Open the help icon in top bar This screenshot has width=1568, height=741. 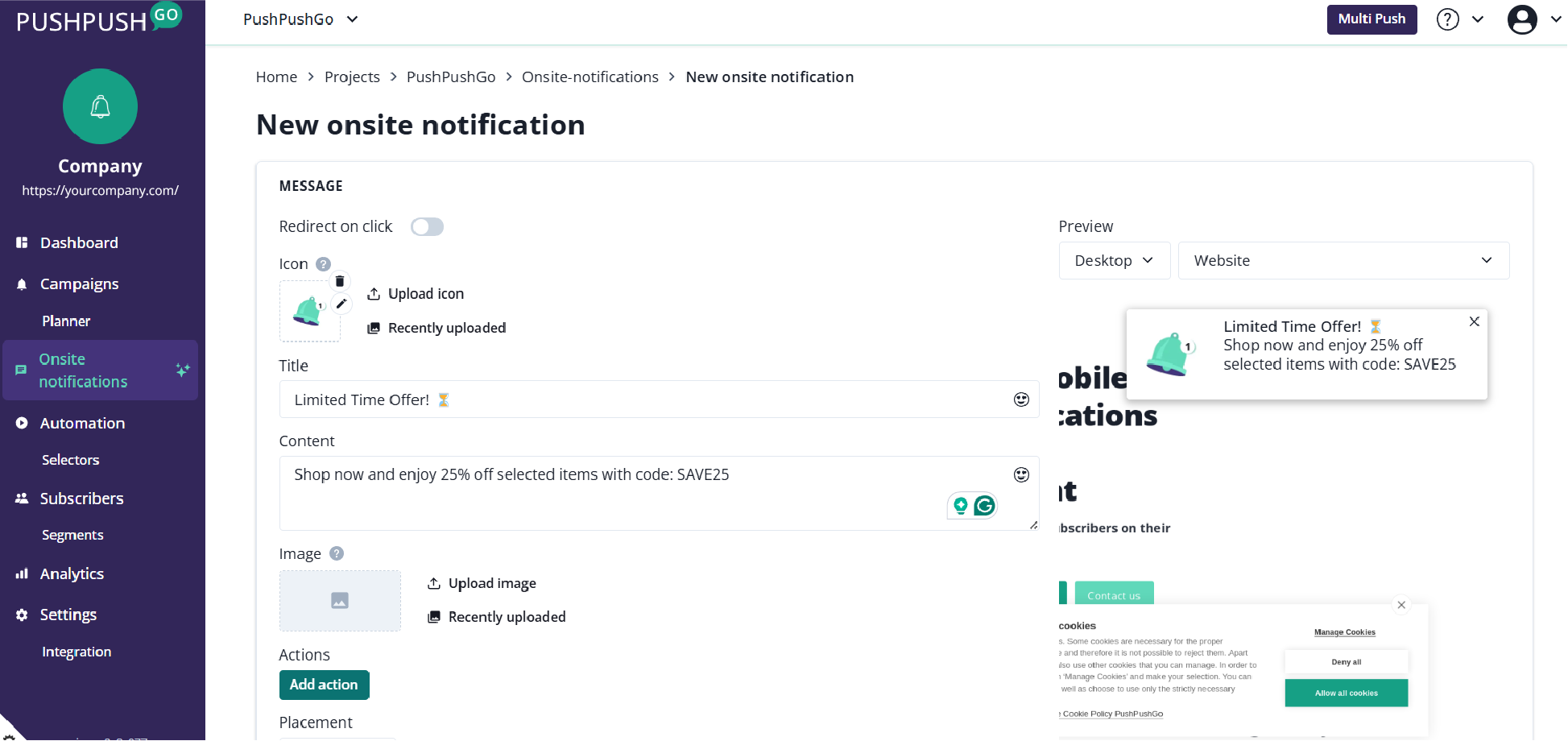click(1447, 19)
